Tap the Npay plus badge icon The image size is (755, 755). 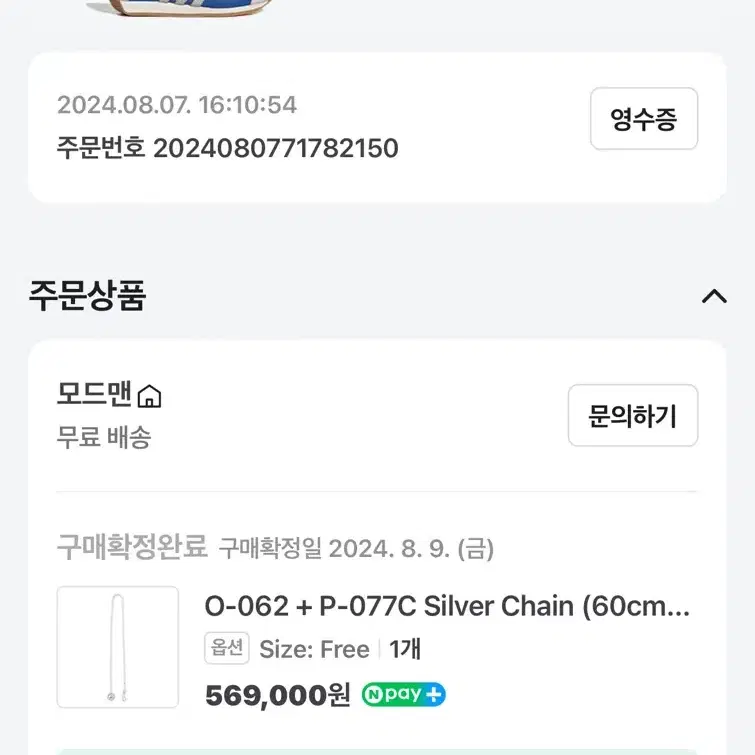click(404, 694)
